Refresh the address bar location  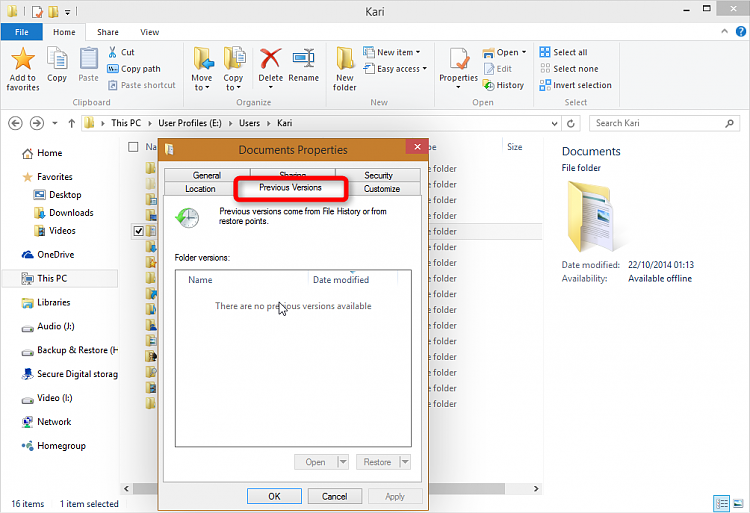click(571, 124)
